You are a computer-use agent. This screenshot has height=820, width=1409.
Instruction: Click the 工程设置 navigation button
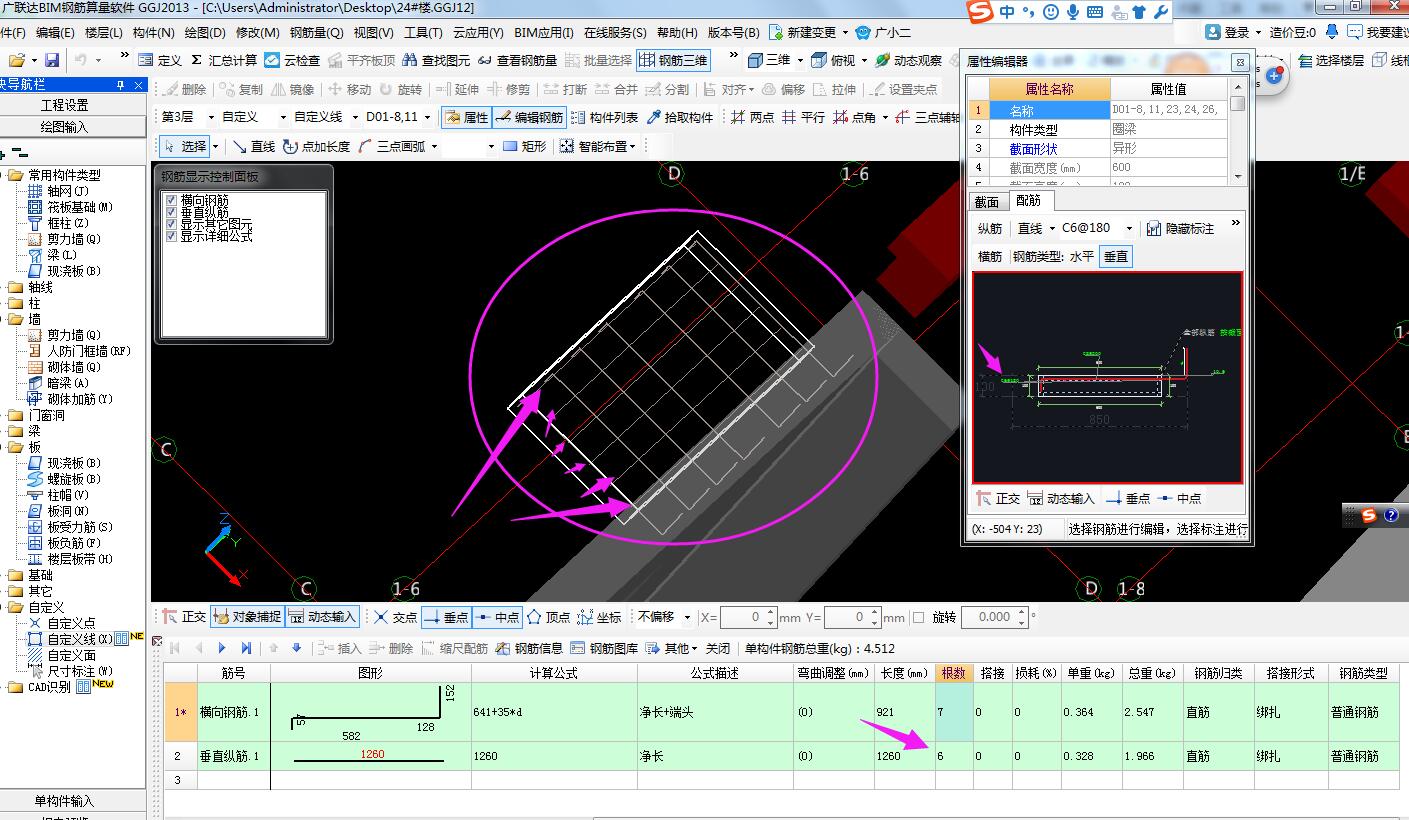click(64, 105)
